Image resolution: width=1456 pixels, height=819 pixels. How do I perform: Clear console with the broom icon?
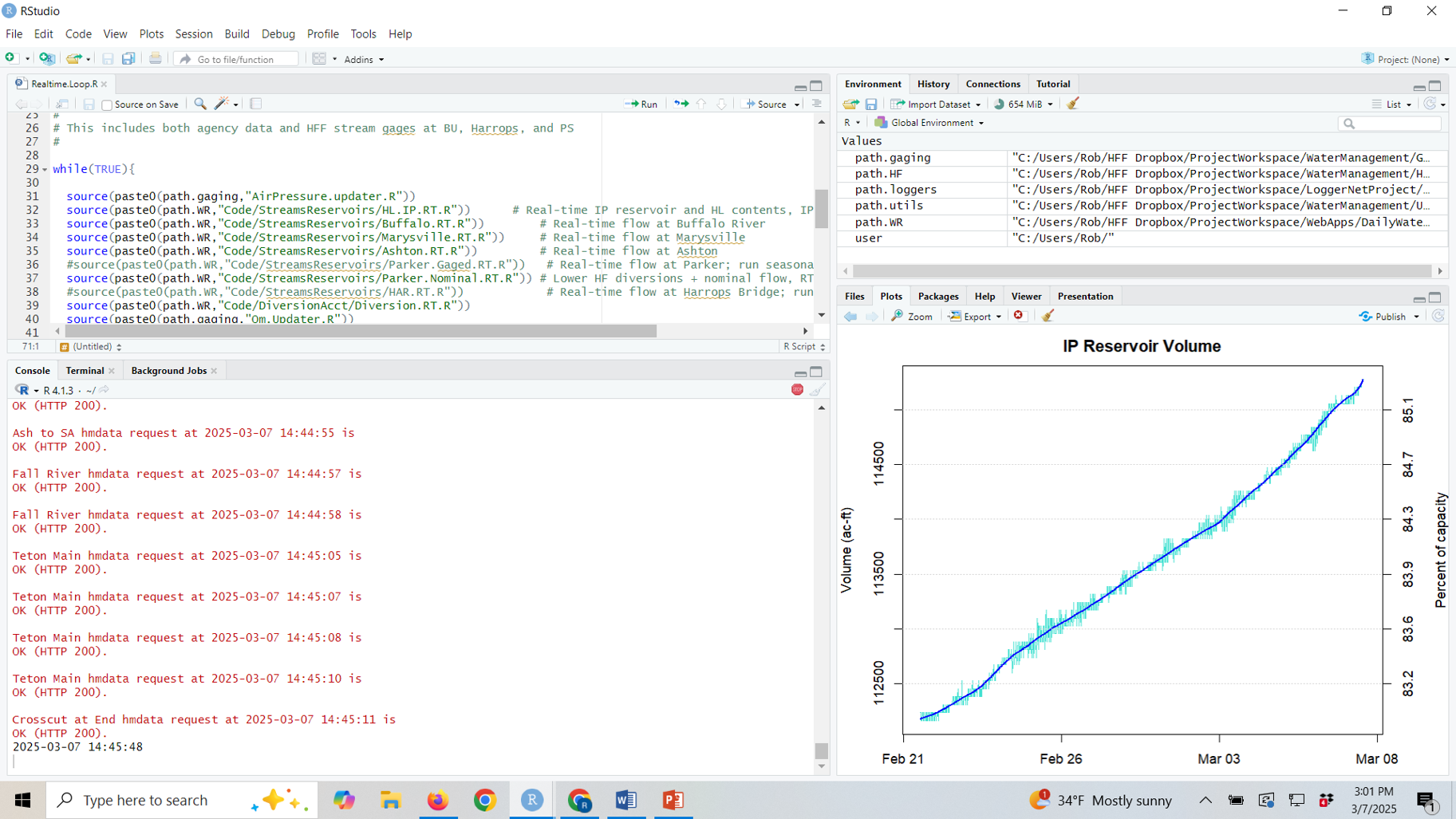(817, 389)
